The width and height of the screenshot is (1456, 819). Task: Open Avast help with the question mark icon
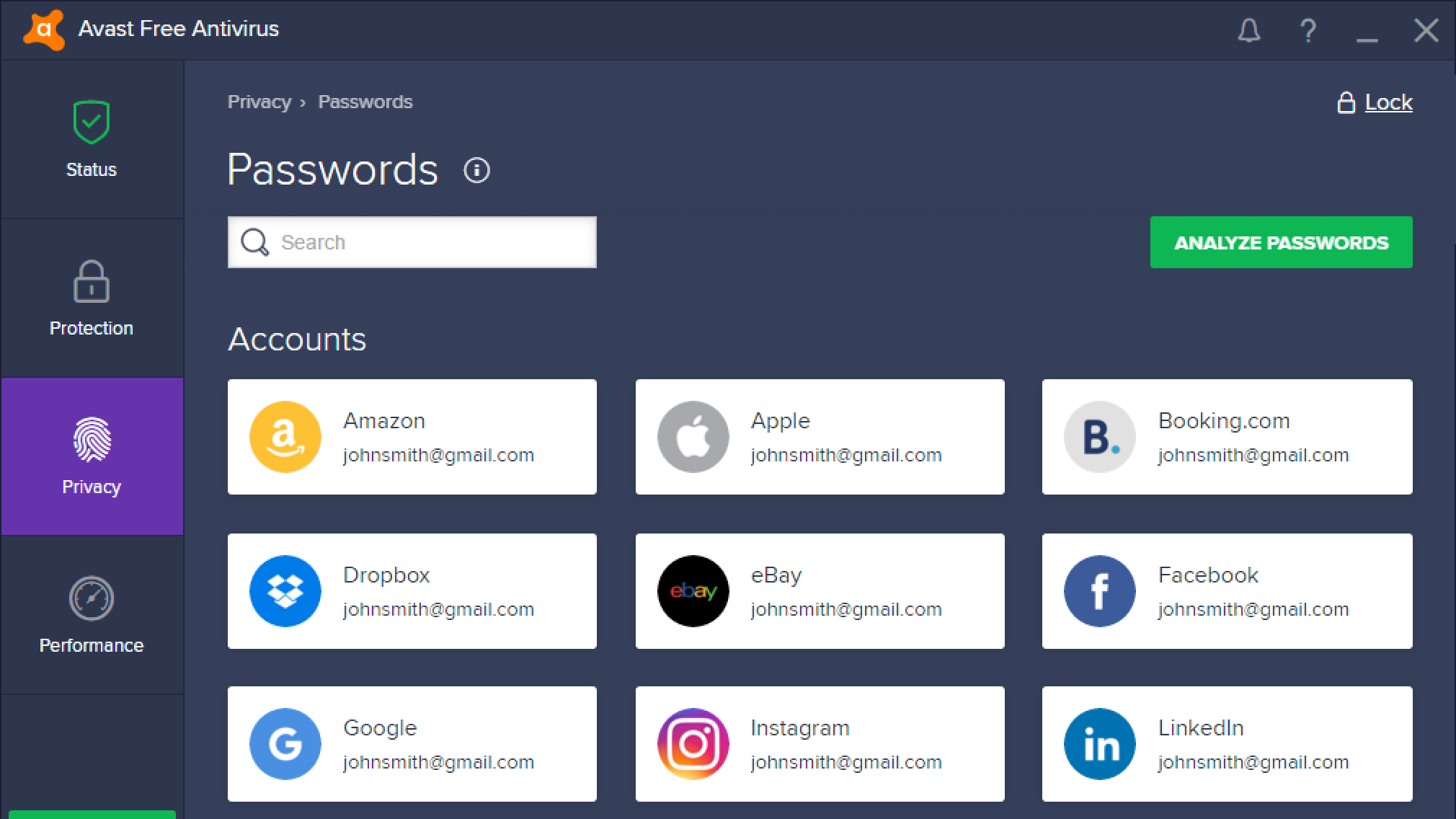point(1308,30)
